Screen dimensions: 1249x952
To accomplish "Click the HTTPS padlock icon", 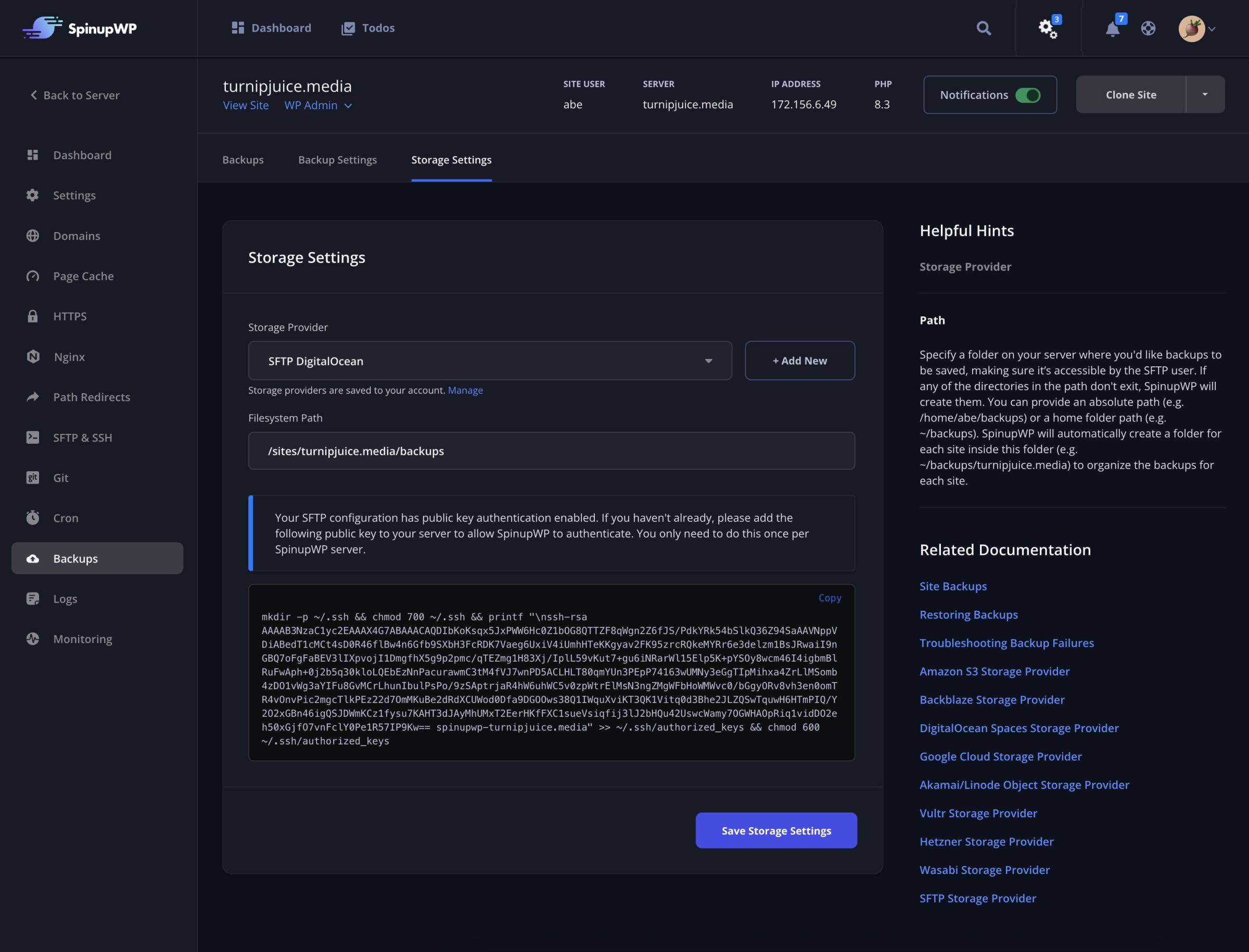I will tap(33, 316).
